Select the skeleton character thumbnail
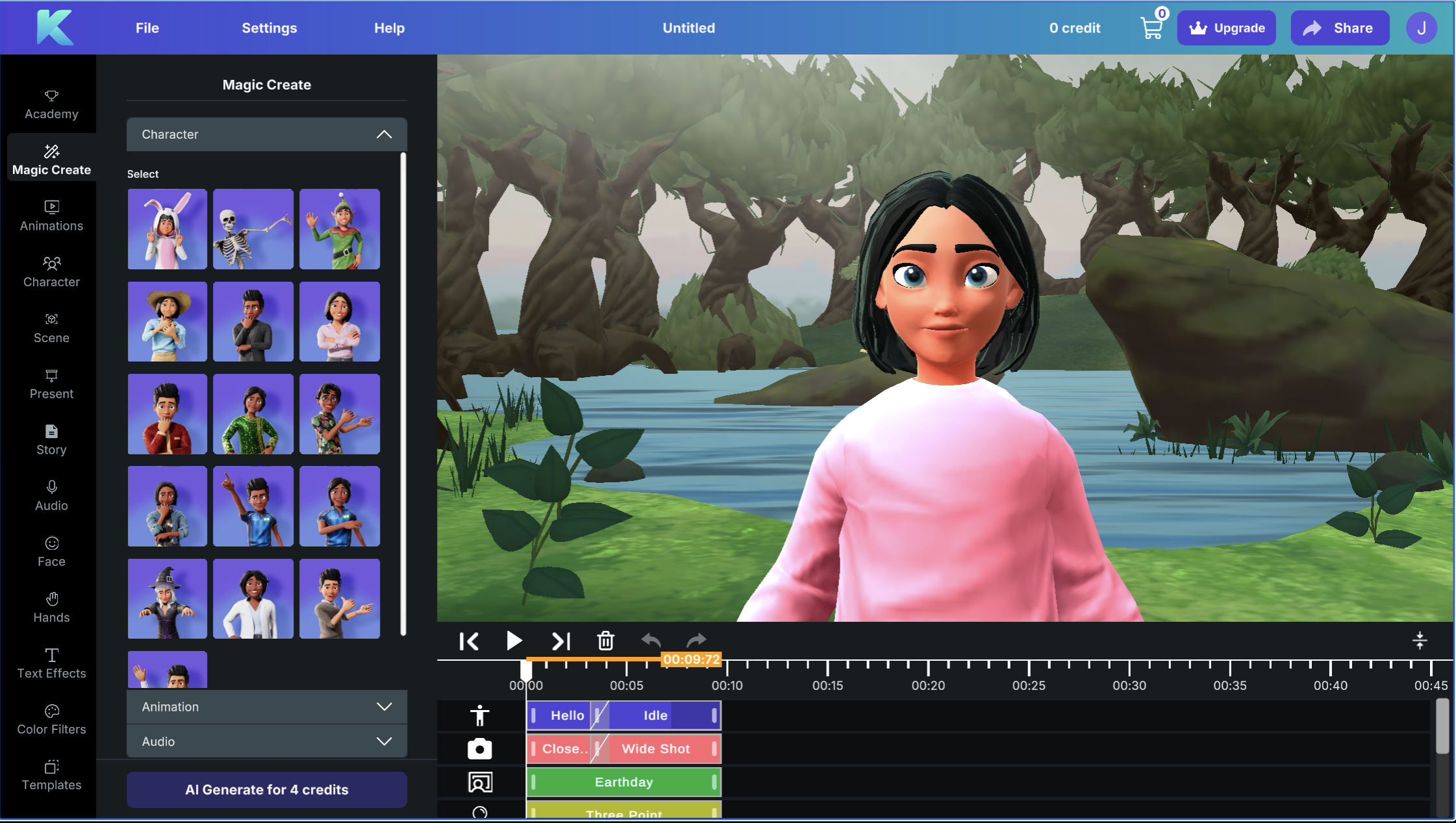This screenshot has height=823, width=1456. coord(253,229)
